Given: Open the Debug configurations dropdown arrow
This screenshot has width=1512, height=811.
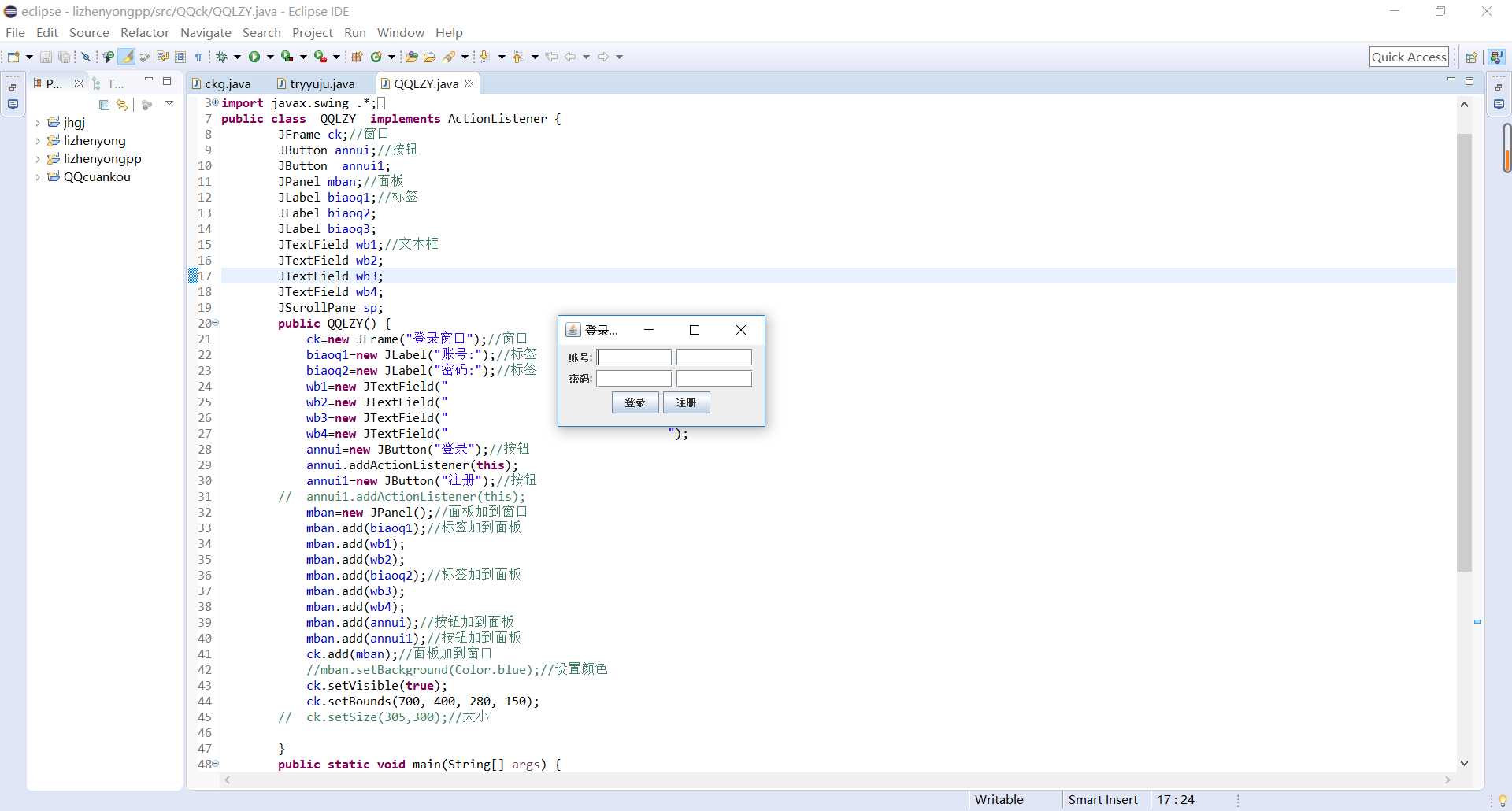Looking at the screenshot, I should 237,57.
